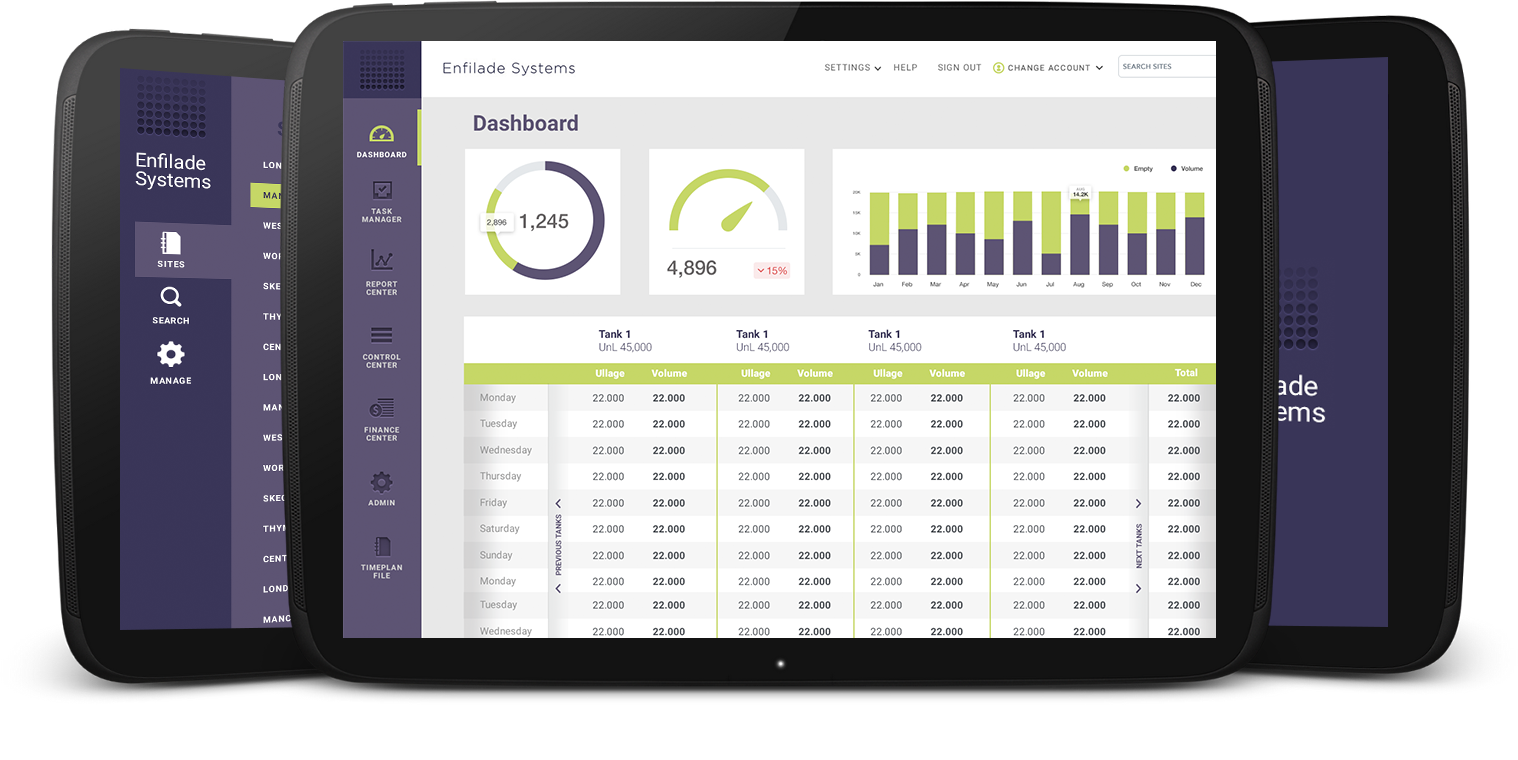The image size is (1518, 760).
Task: Click the upper Previous Tanks chevron arrow
Action: pos(558,504)
